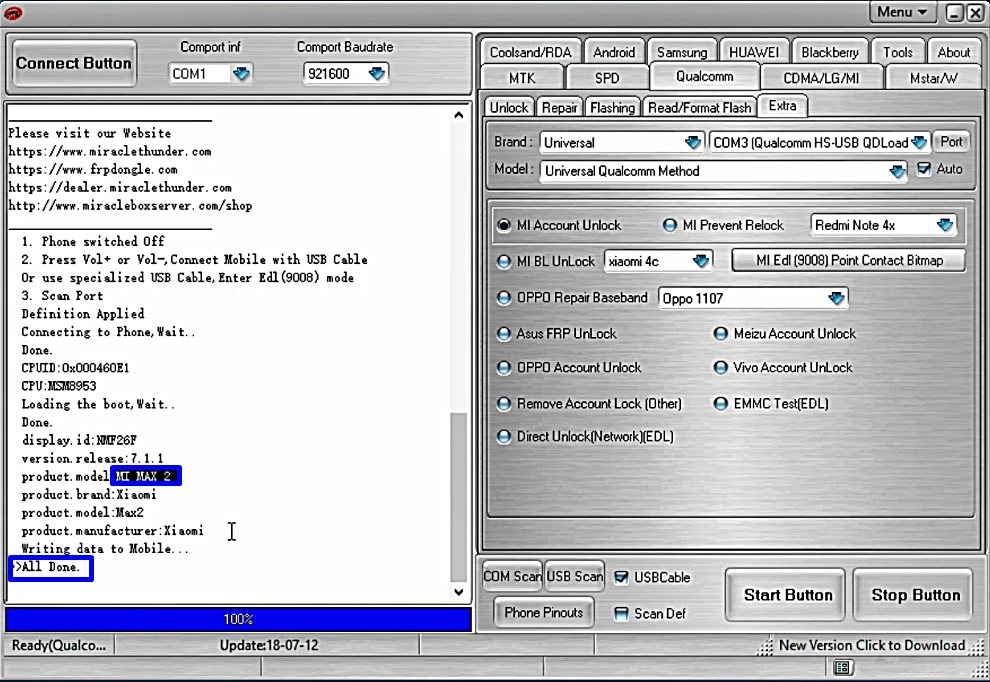Select the Asus FRP UnLock radio button
The height and width of the screenshot is (682, 990).
[x=505, y=334]
